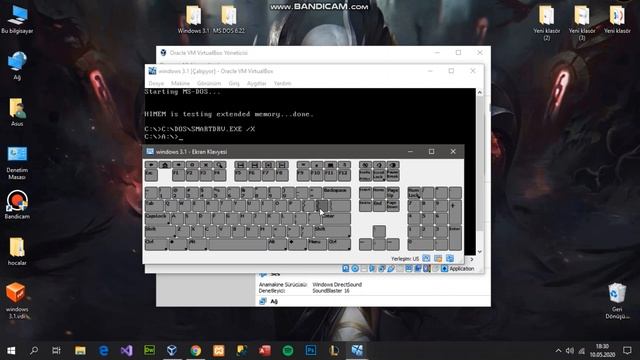The image size is (640, 360).
Task: Click VM window horizontal scrollbar right arrow
Action: [x=471, y=259]
